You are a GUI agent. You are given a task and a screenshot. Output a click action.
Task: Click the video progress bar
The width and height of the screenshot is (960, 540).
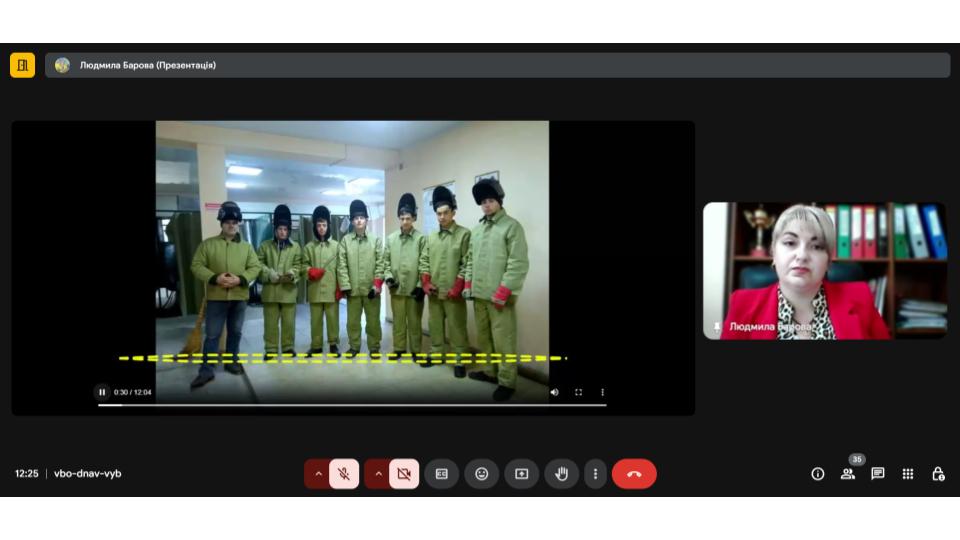coord(352,405)
